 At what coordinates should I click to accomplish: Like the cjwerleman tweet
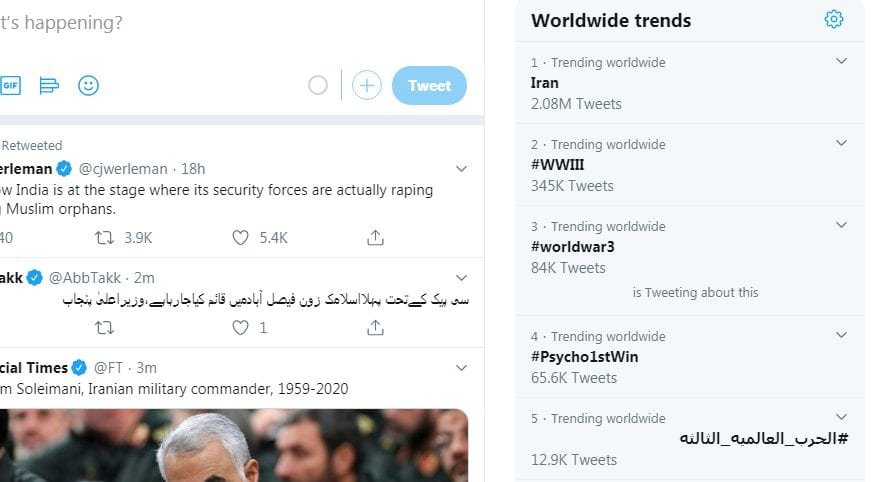(x=241, y=238)
